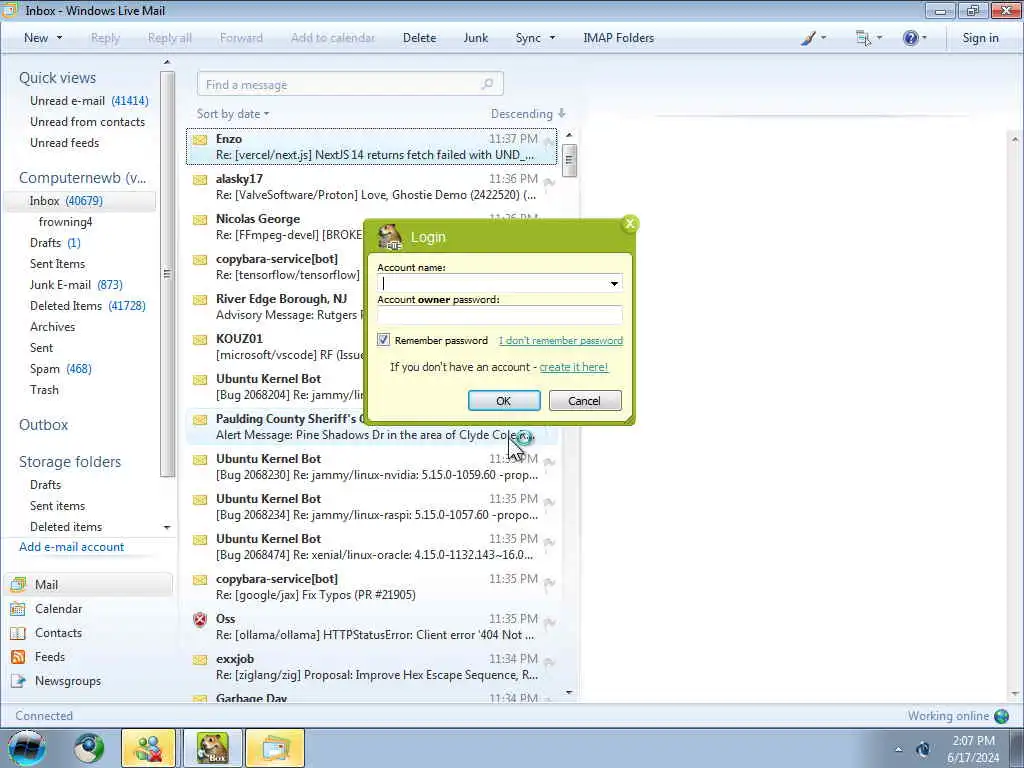Screen dimensions: 1024x768
Task: Click the Find a message search box
Action: [x=349, y=84]
